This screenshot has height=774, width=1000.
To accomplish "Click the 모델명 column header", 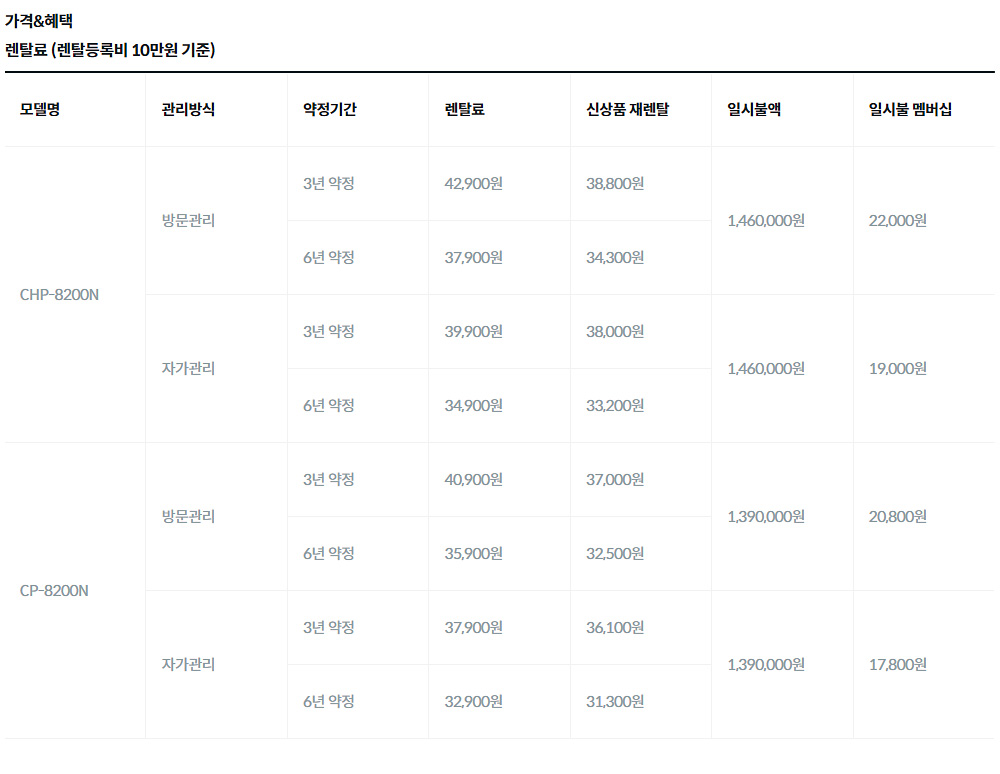I will pos(40,110).
